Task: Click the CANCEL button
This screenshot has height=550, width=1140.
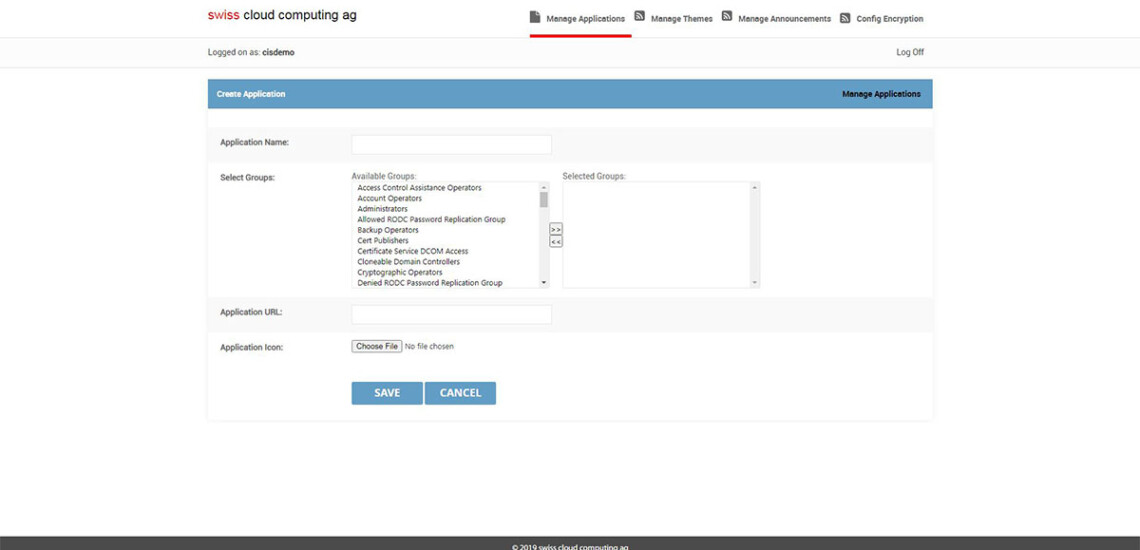Action: (x=460, y=393)
